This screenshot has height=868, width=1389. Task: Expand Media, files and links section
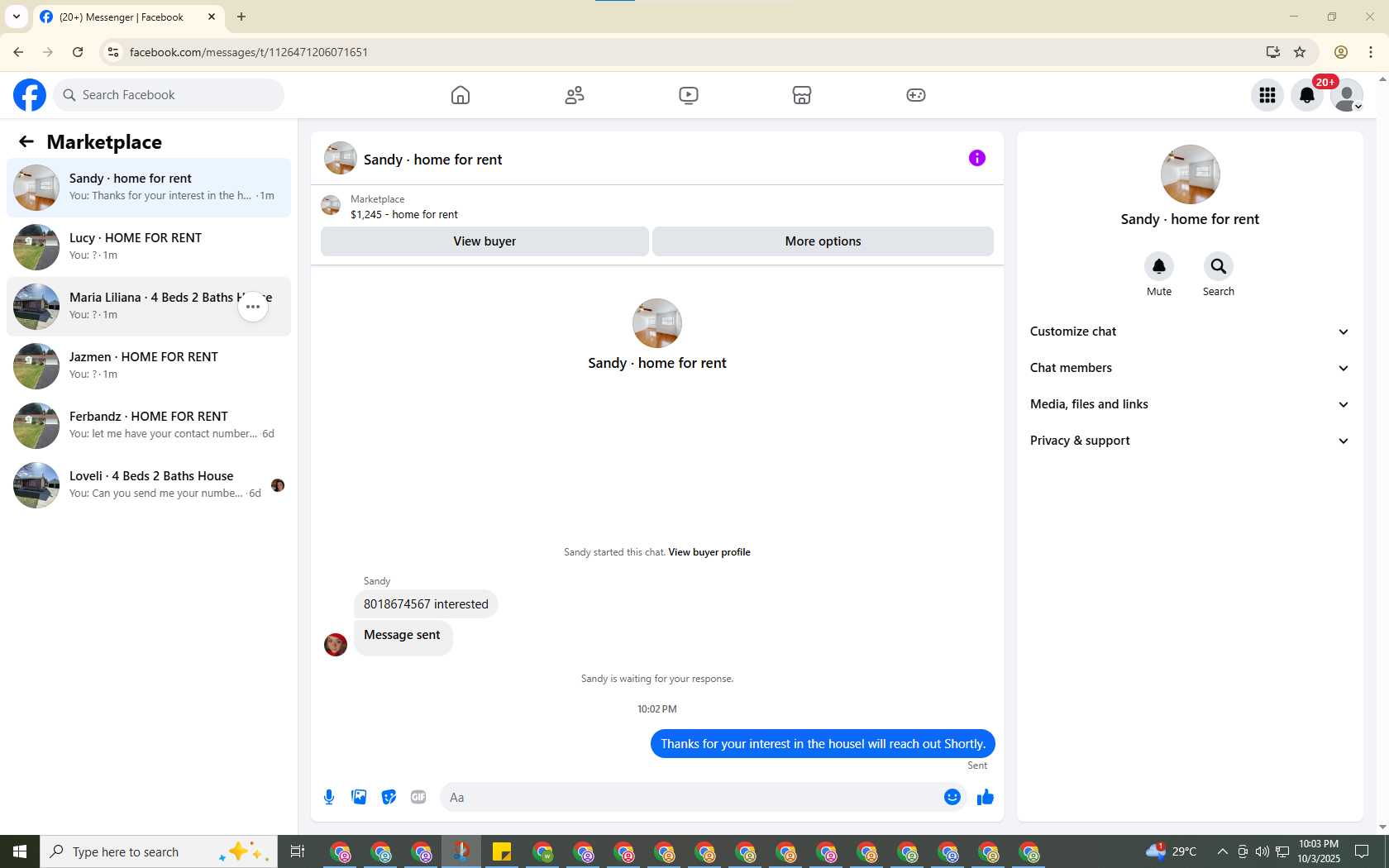point(1190,404)
